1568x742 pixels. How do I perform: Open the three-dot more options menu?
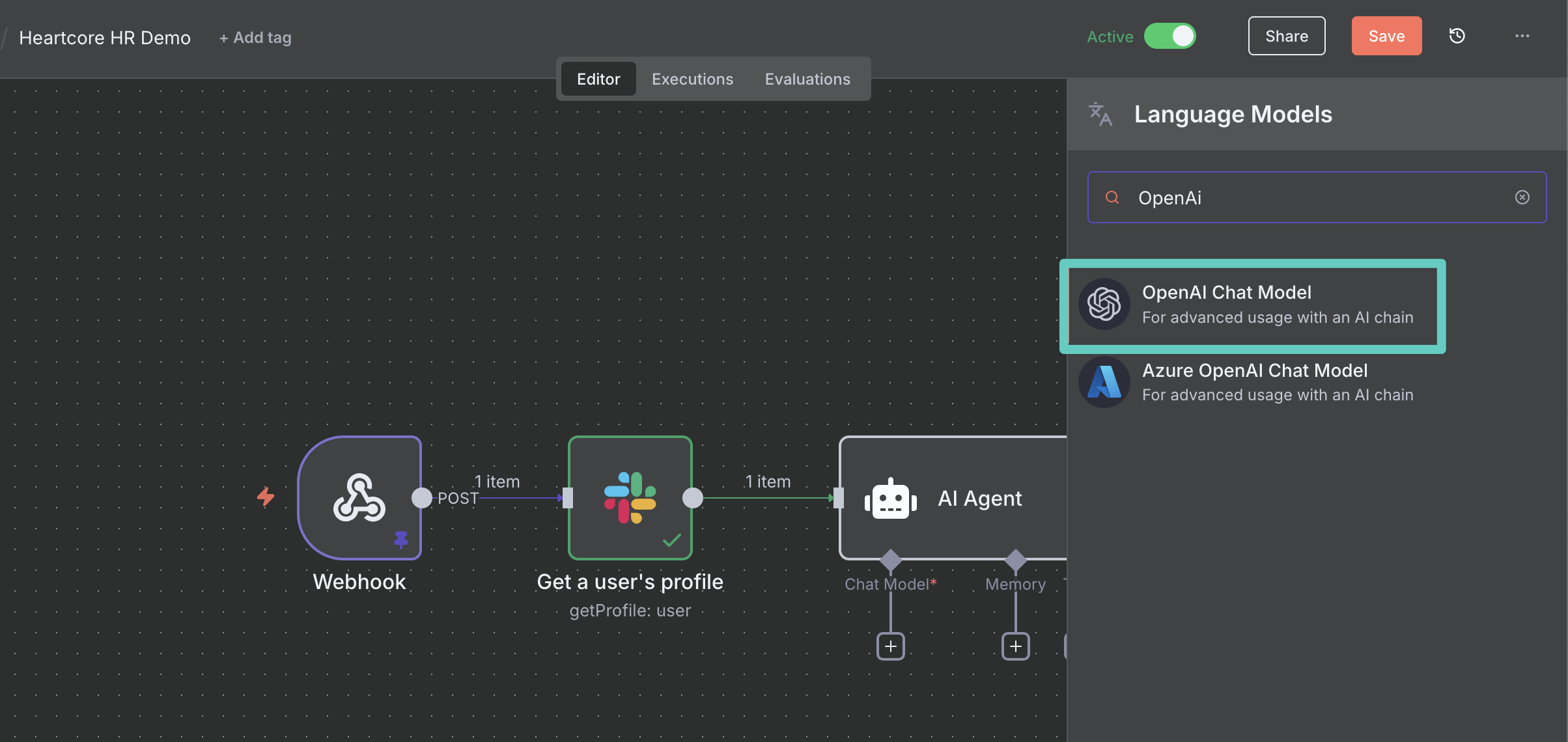(x=1522, y=36)
